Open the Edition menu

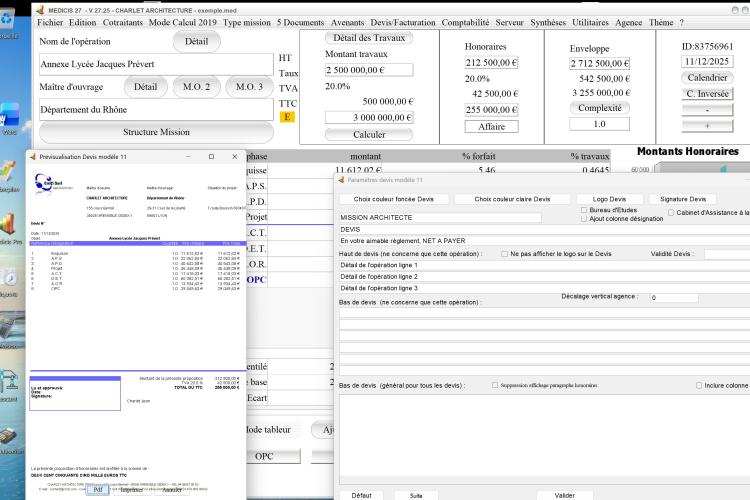[82, 22]
